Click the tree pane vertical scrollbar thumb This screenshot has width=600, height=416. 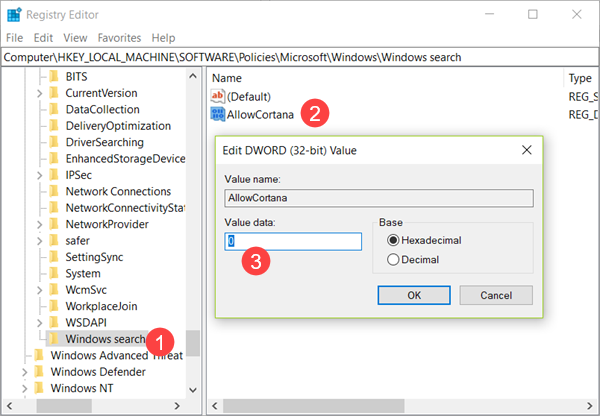tap(193, 343)
